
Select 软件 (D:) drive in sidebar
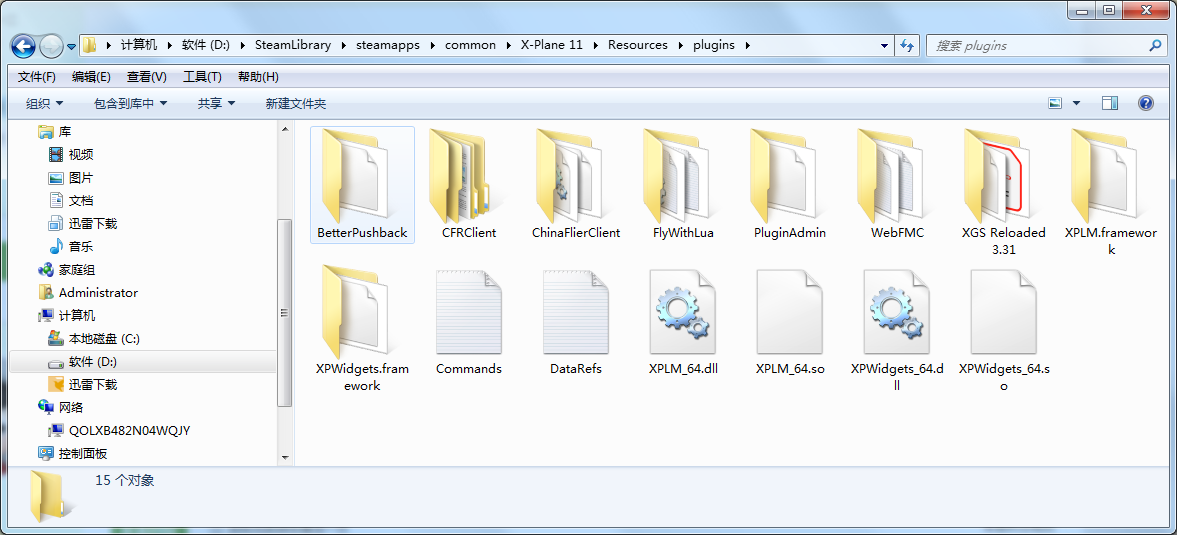[x=83, y=362]
